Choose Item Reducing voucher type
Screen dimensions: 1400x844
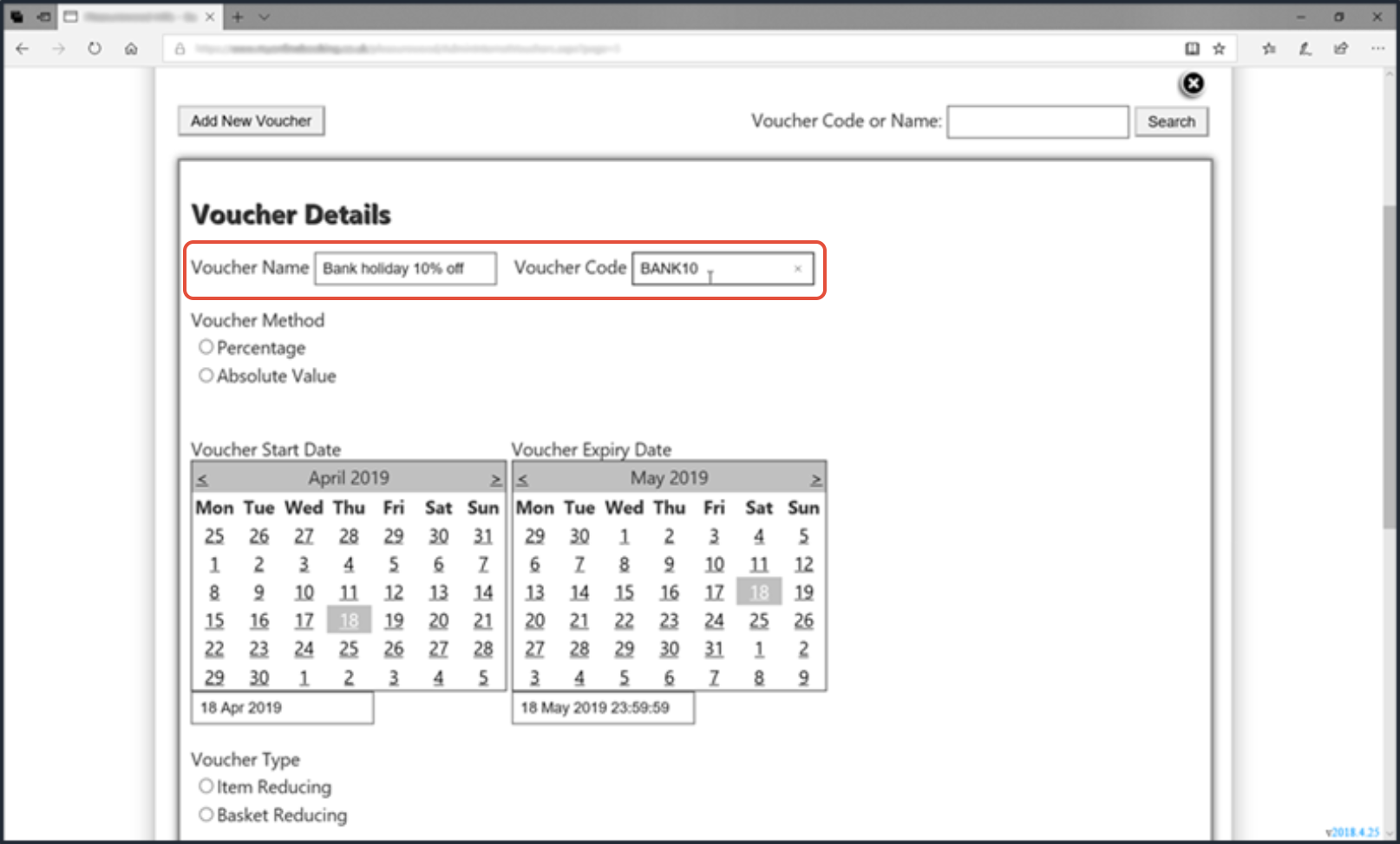pos(206,786)
